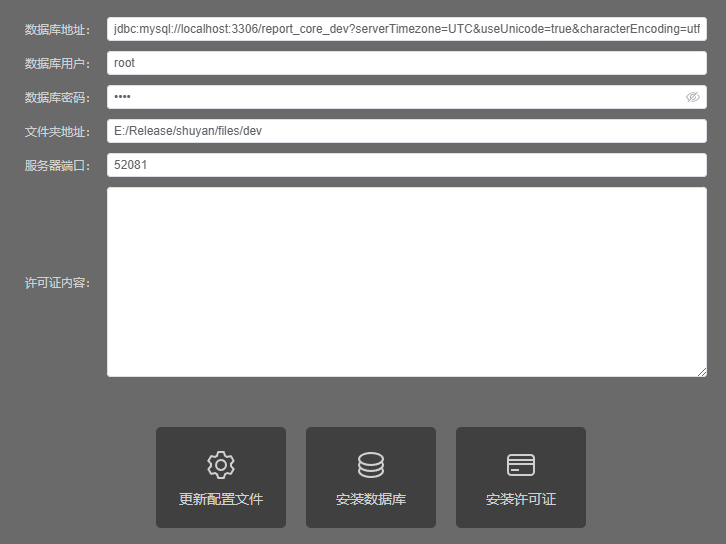Click the card icon above 安装许可证
The width and height of the screenshot is (726, 544).
(521, 465)
